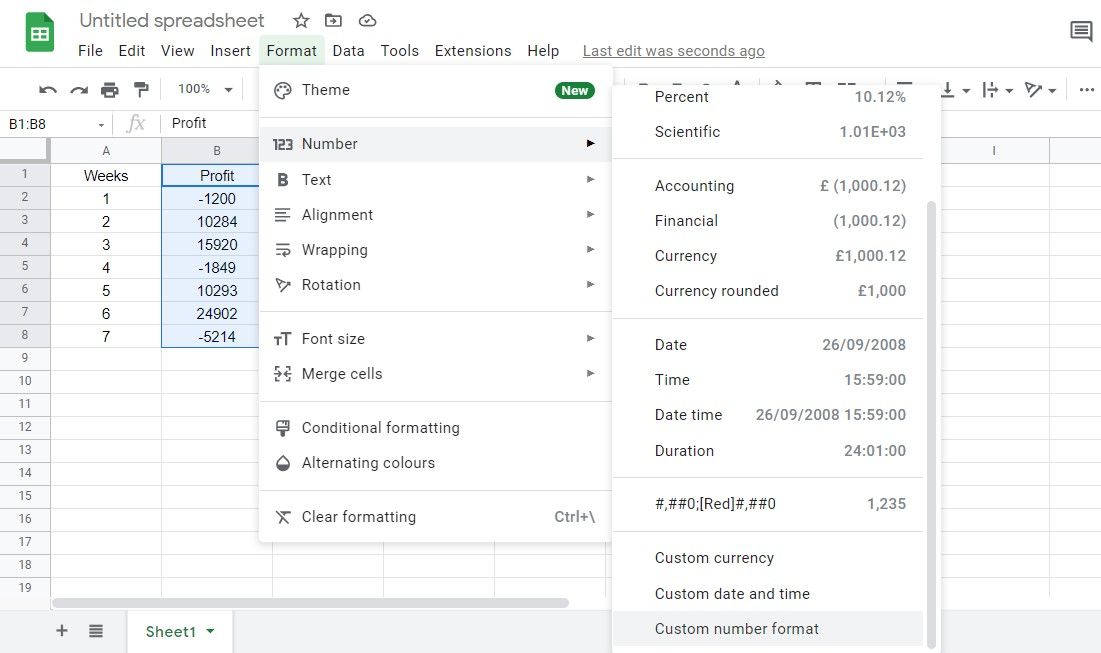Choose Custom number format option

[737, 629]
